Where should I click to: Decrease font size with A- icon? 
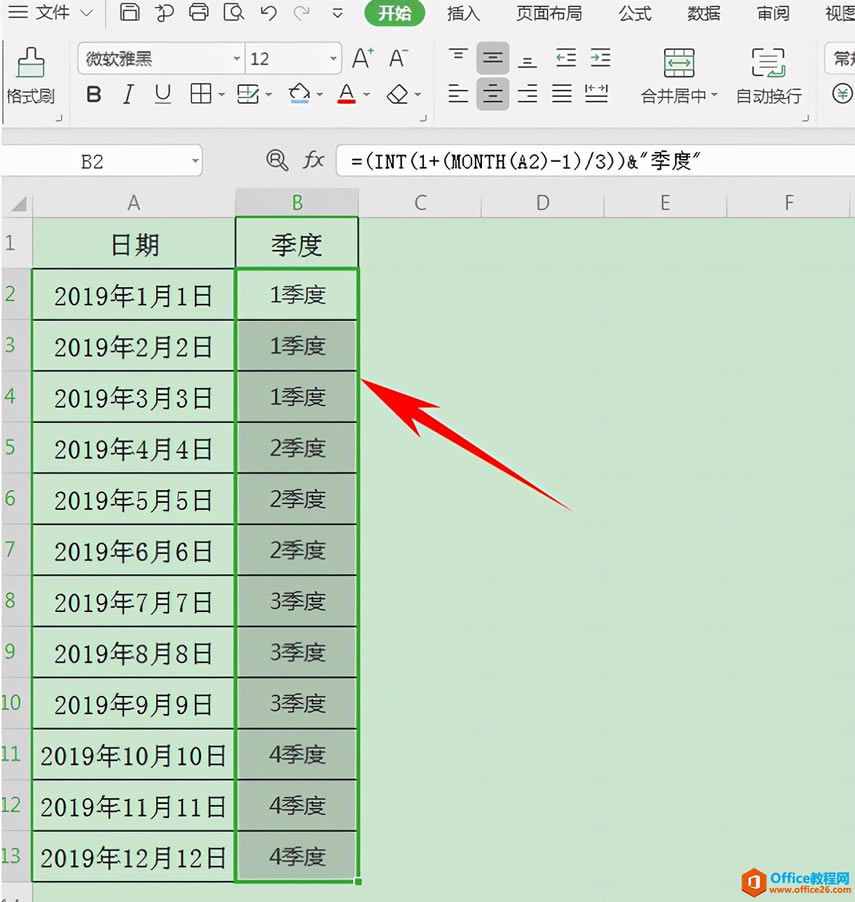398,58
